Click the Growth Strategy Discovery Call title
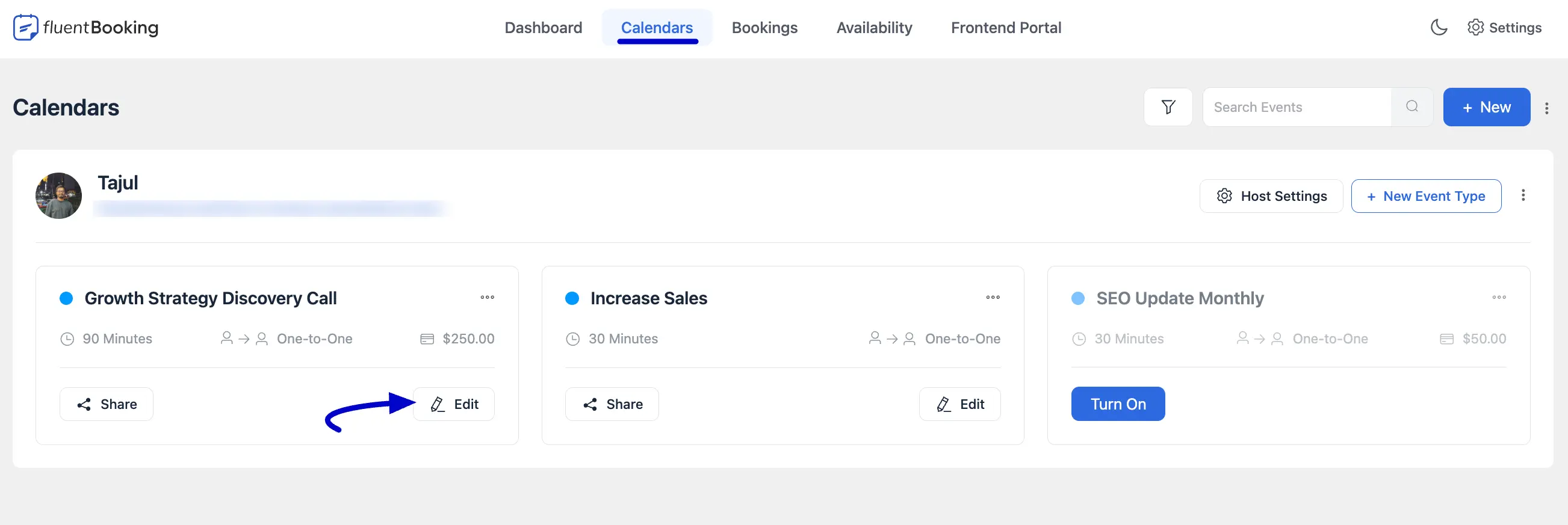The height and width of the screenshot is (525, 1568). click(211, 298)
